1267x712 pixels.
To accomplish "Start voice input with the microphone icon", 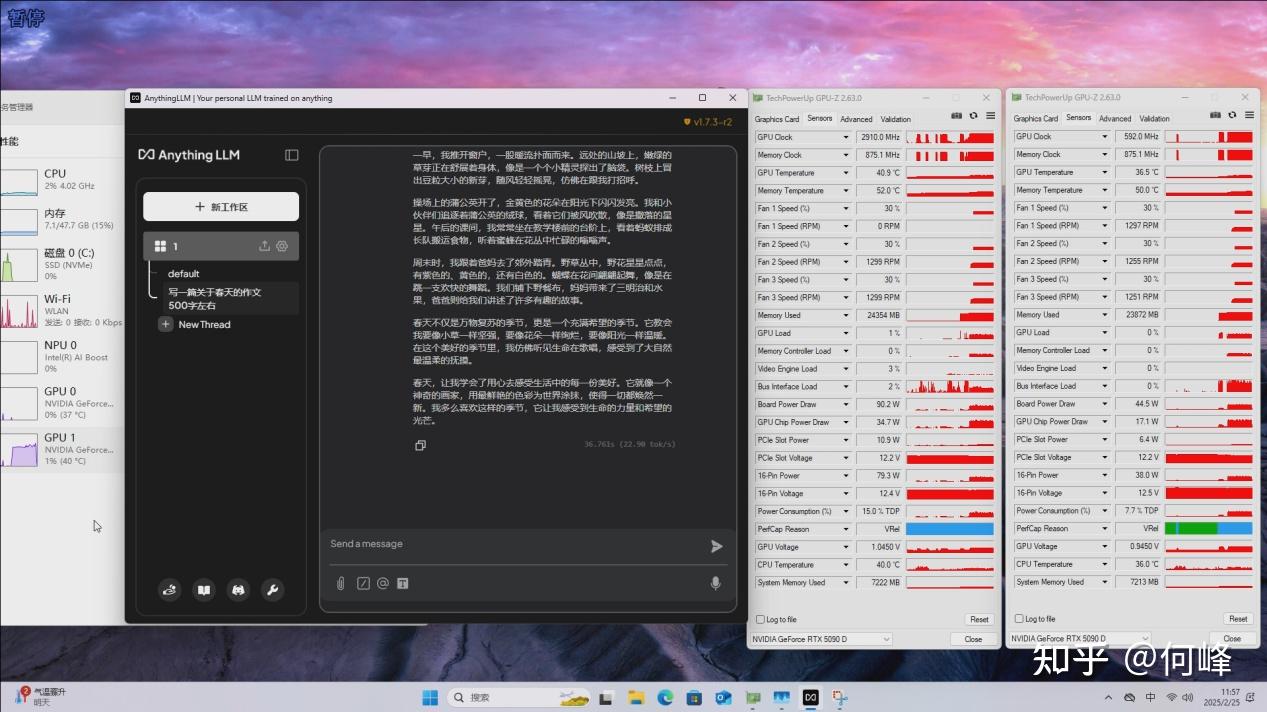I will tap(715, 583).
